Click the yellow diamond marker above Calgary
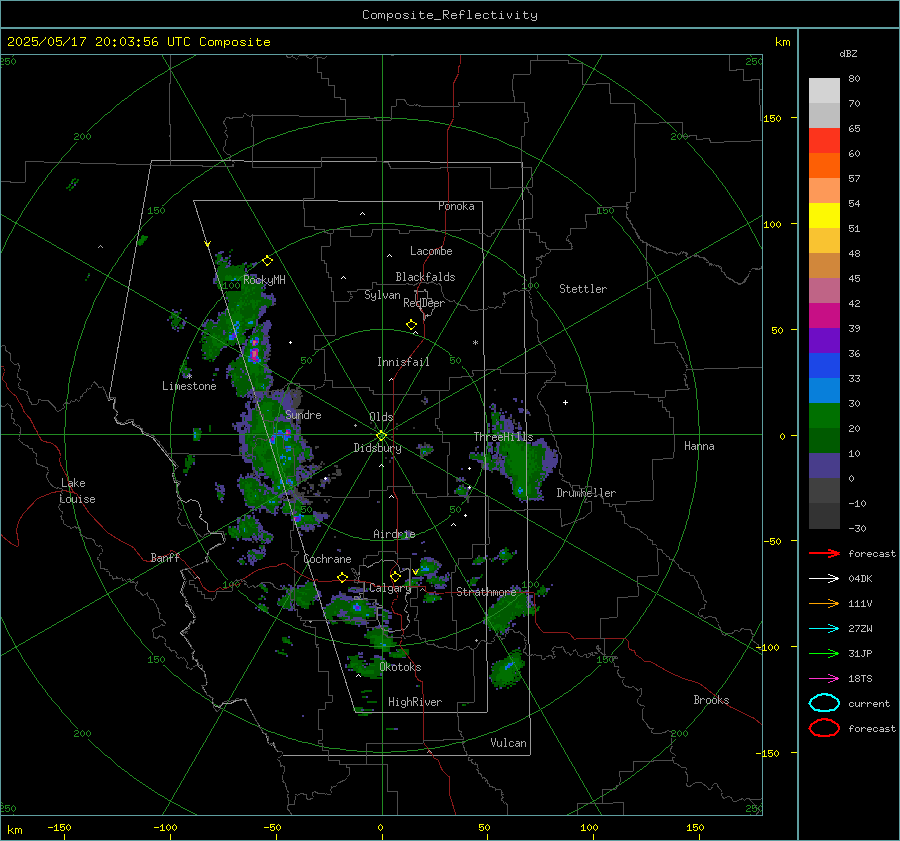 coord(395,576)
